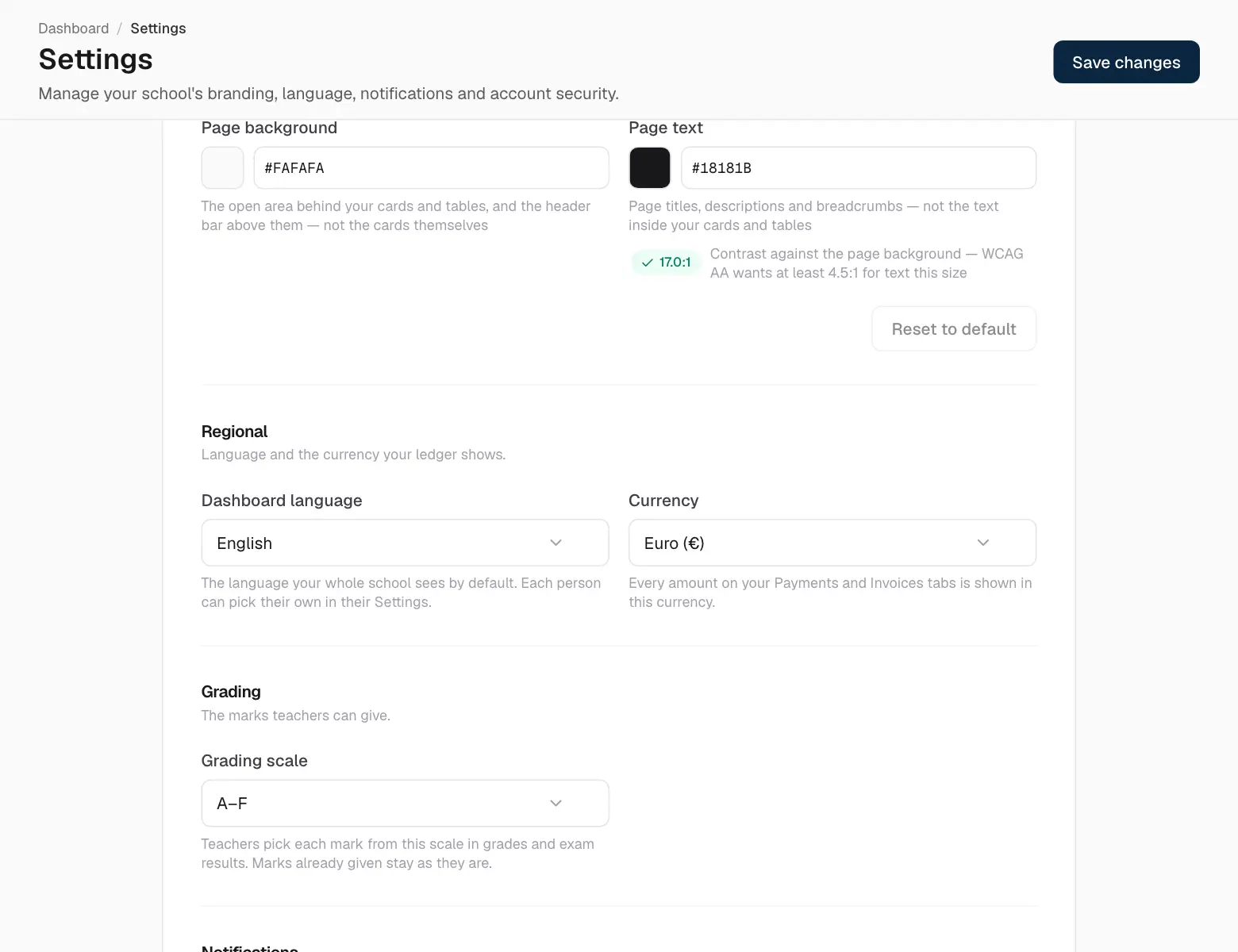Click the Reset to default button
The image size is (1238, 952).
click(x=954, y=328)
